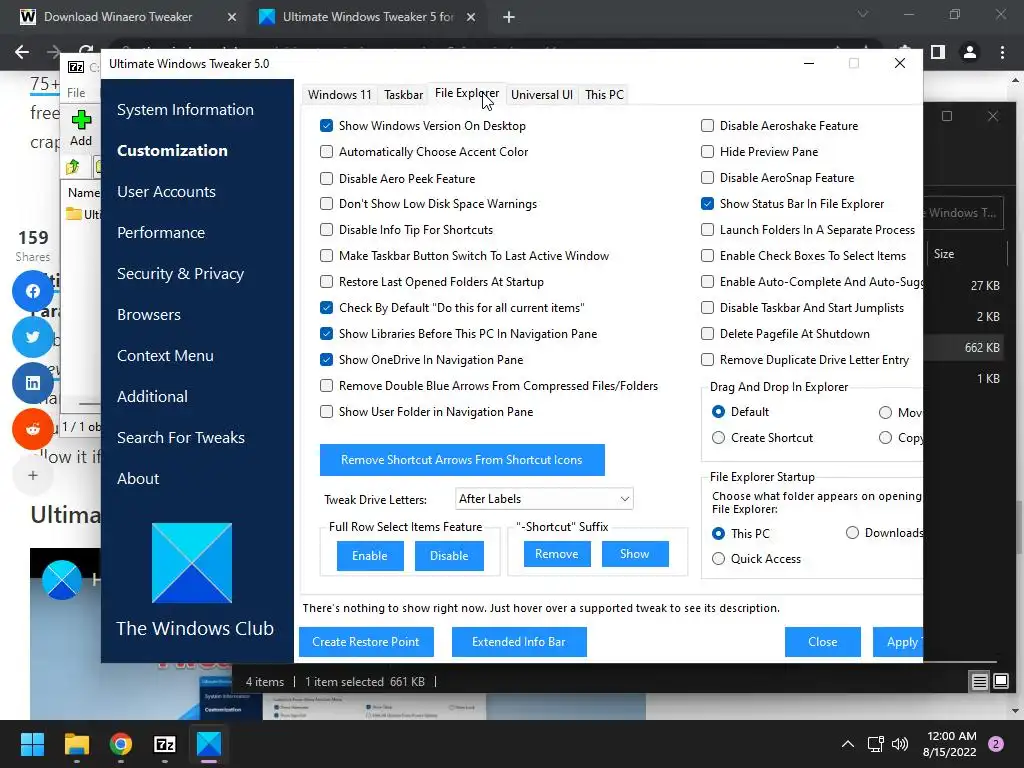The height and width of the screenshot is (768, 1024).
Task: Uncheck Show OneDrive In Navigation Pane
Action: (x=327, y=359)
